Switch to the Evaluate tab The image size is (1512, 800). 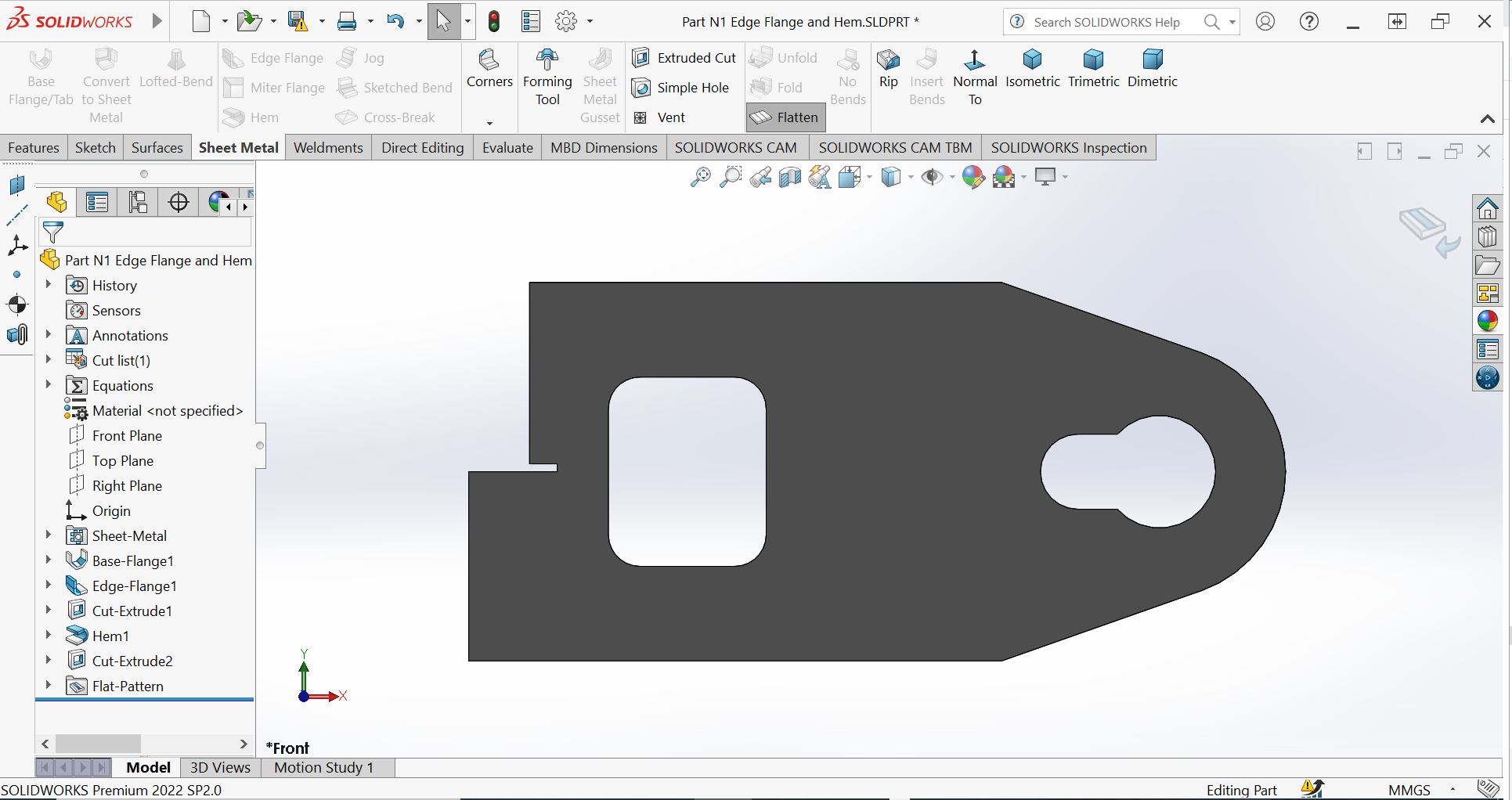click(507, 148)
